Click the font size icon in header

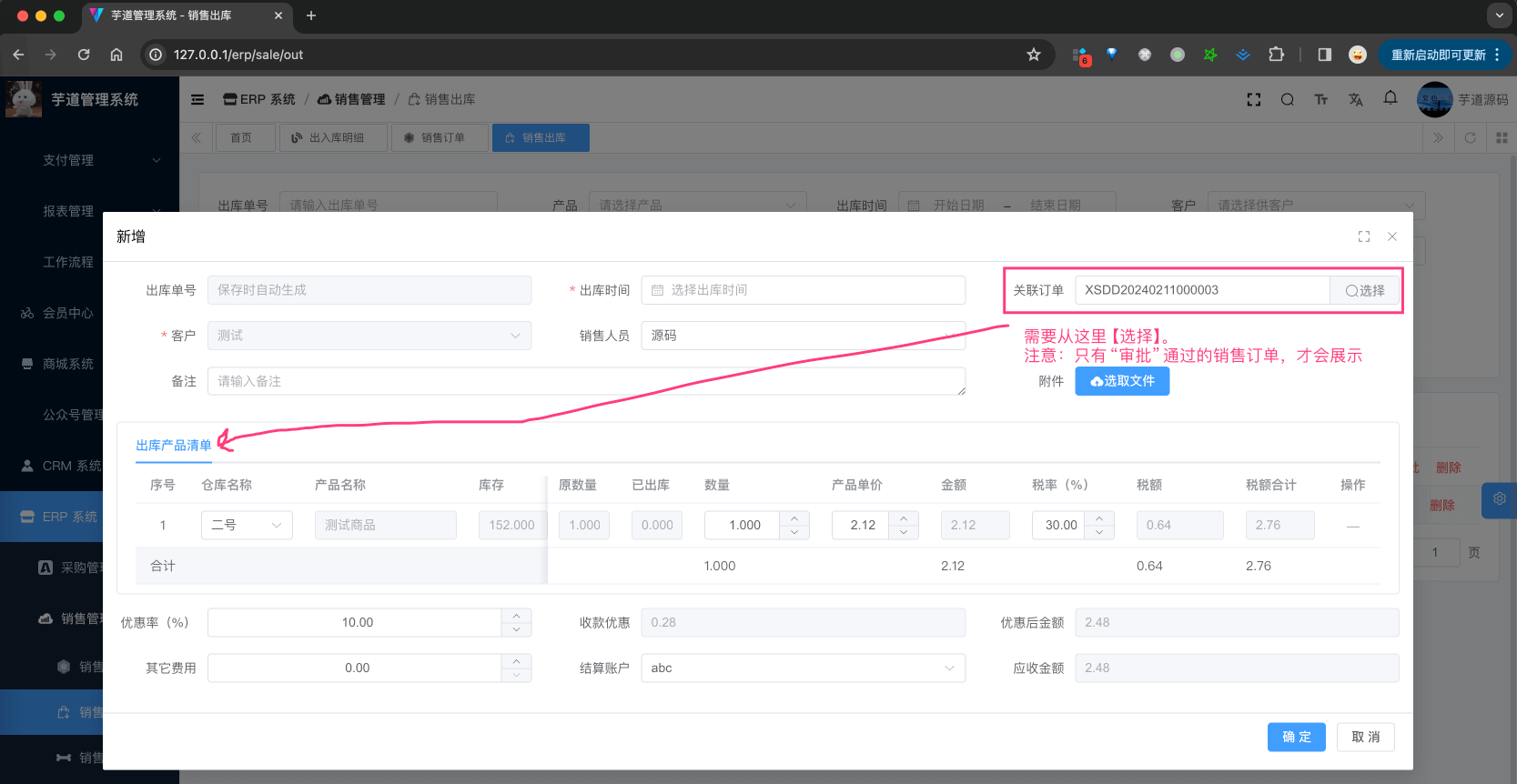(1320, 99)
